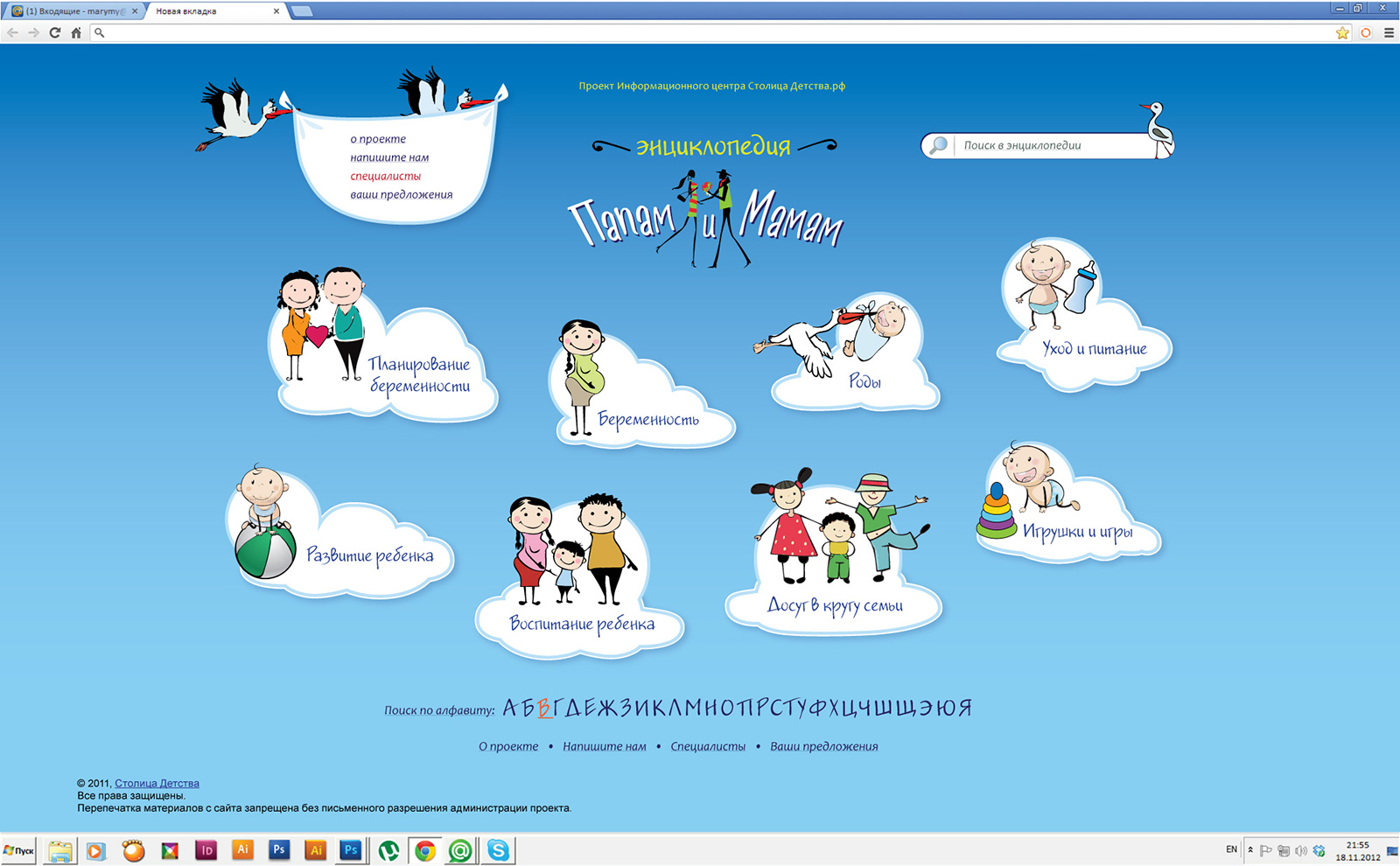Open the footer 'Специалисты' link
The image size is (1400, 866).
tap(708, 746)
